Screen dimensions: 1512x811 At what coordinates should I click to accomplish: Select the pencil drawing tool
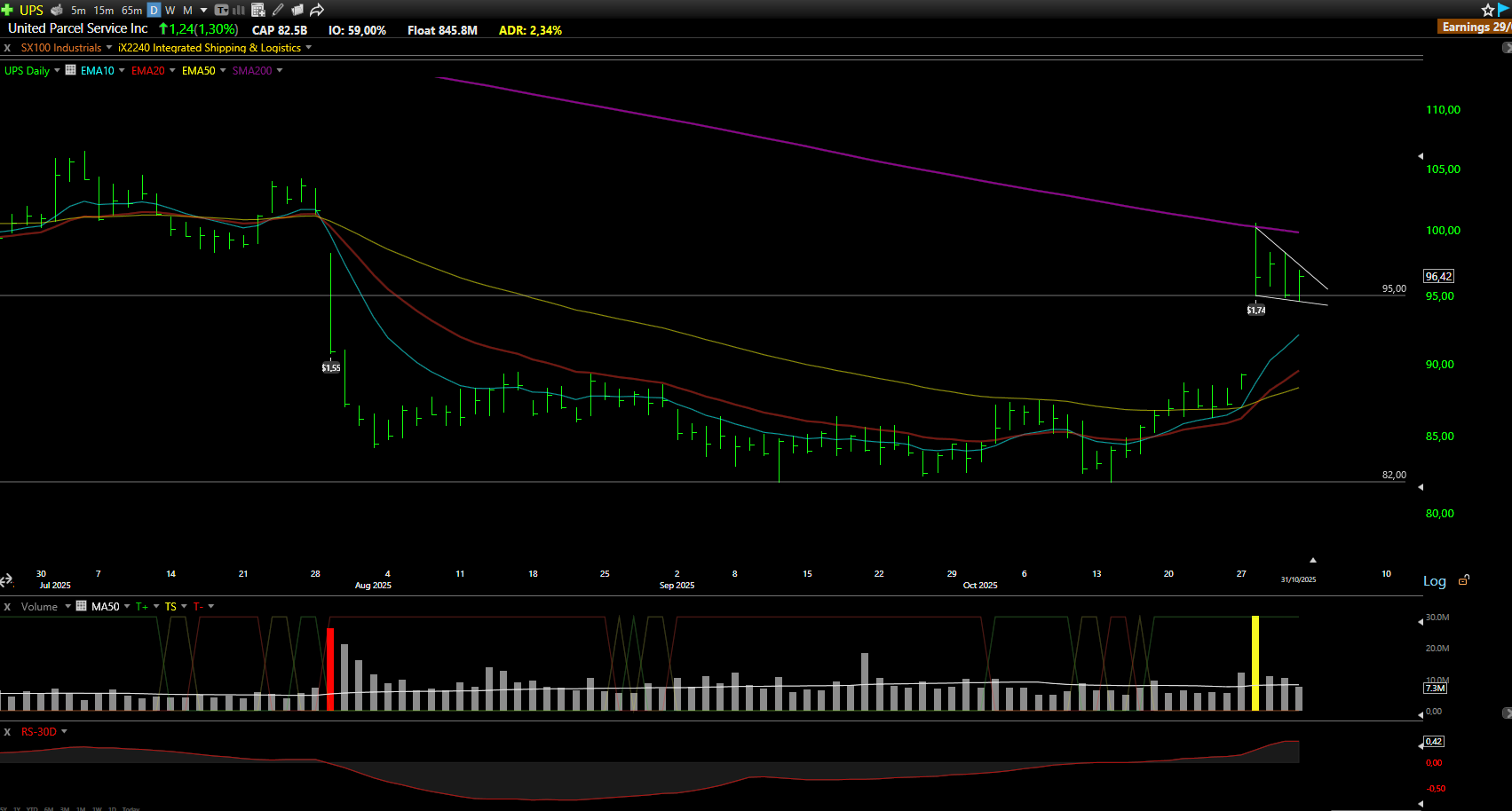(x=278, y=10)
